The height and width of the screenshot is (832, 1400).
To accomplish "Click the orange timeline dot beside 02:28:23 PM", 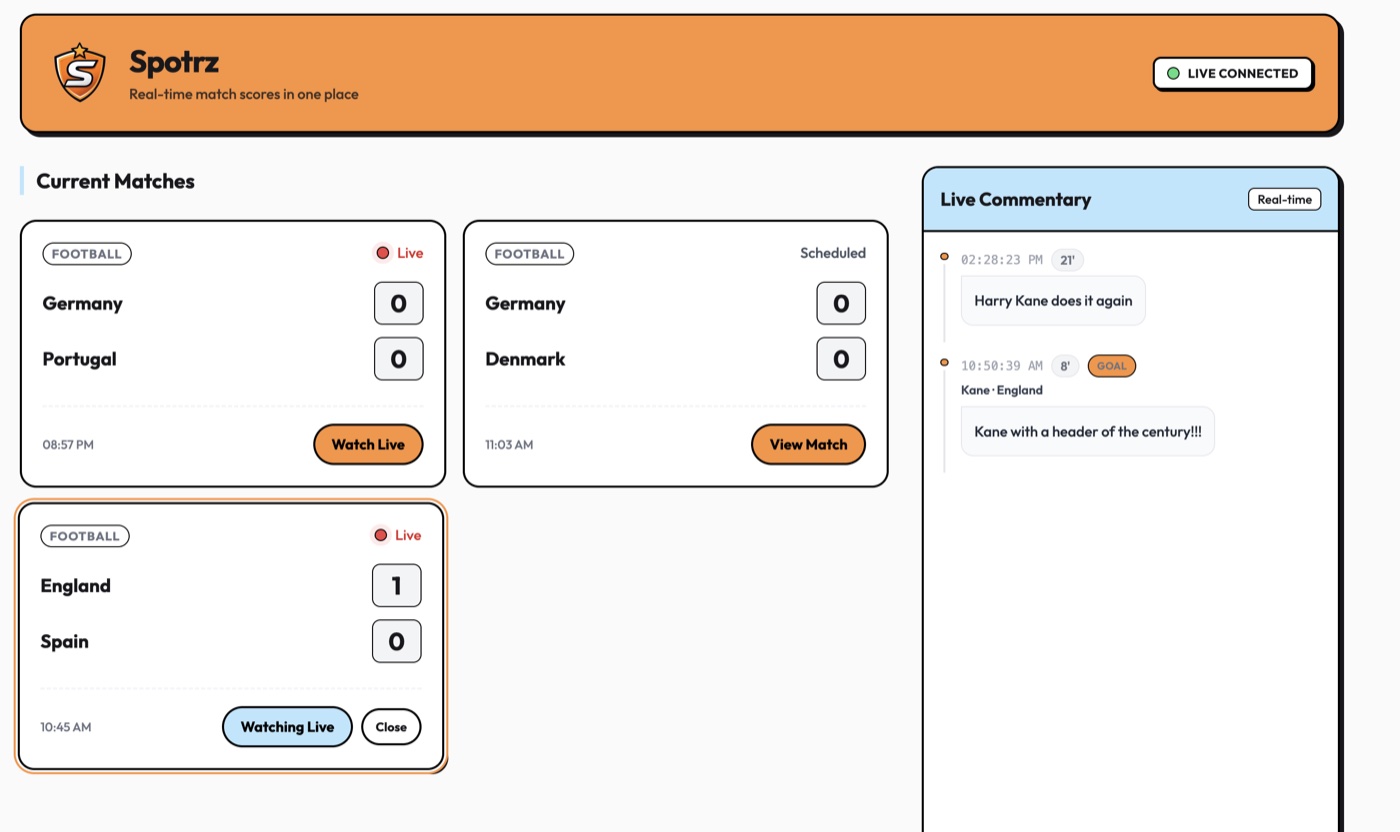I will point(944,257).
